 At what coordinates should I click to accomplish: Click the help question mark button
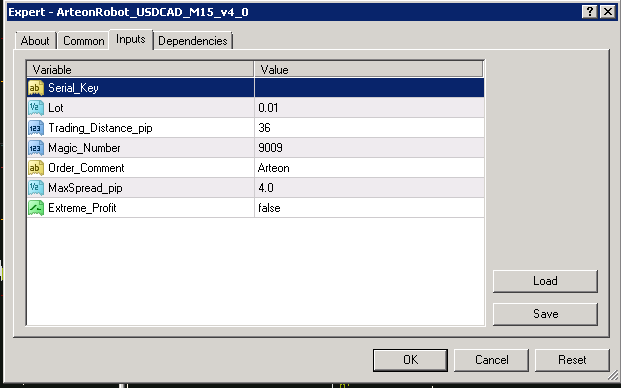(x=590, y=12)
